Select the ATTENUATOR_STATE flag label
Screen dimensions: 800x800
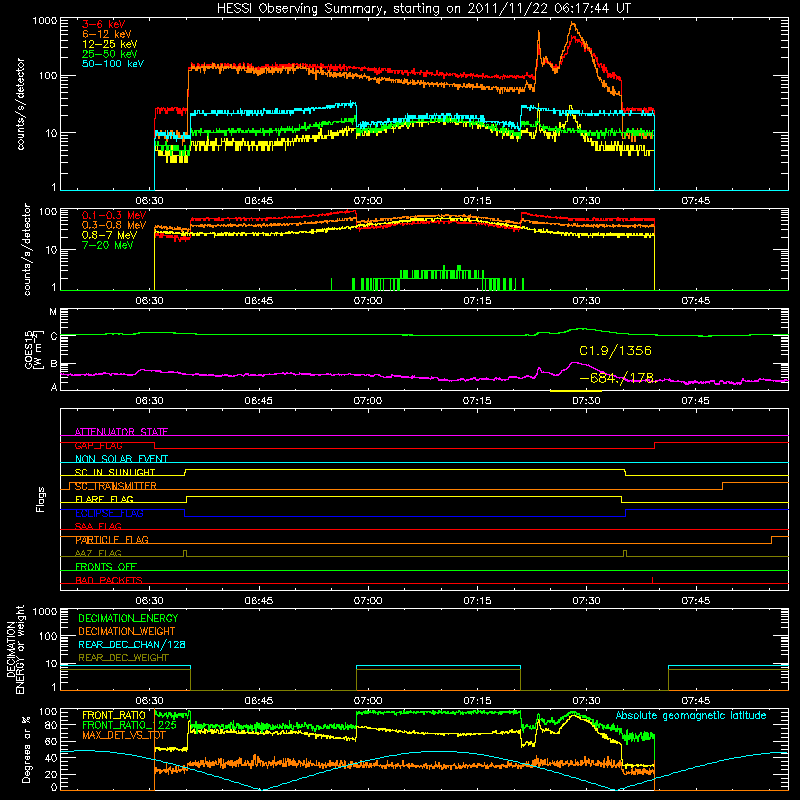click(121, 432)
